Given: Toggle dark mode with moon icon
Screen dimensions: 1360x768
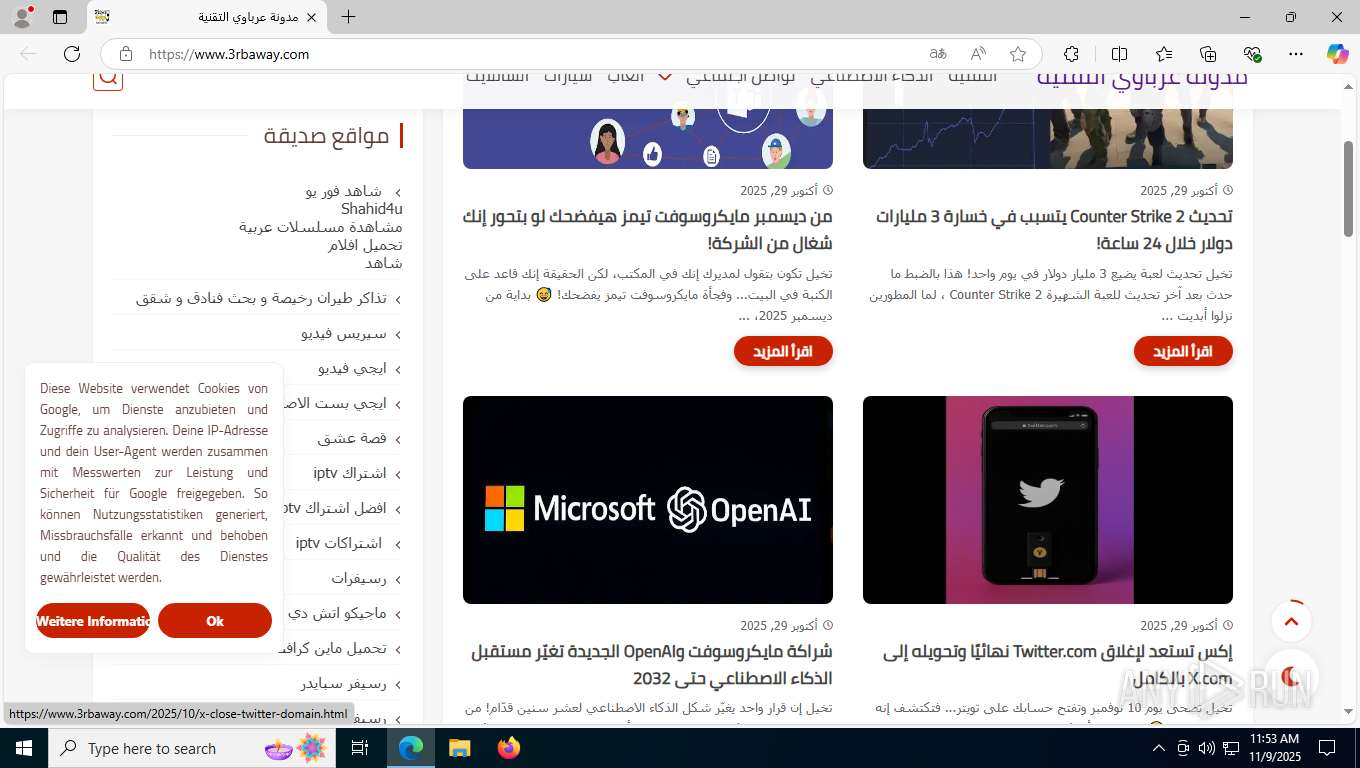Looking at the screenshot, I should [1291, 676].
